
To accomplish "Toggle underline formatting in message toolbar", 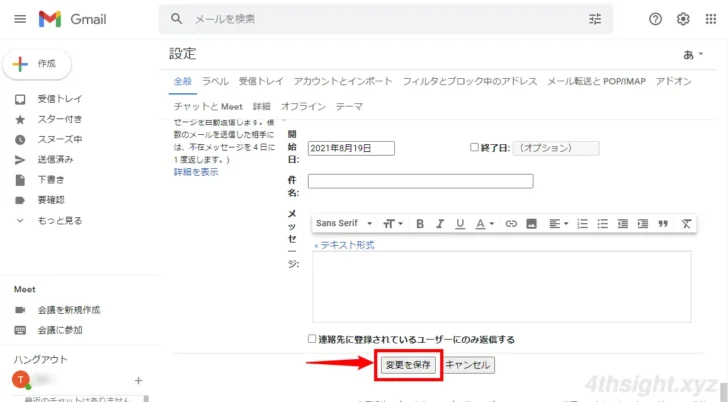I will click(x=460, y=224).
